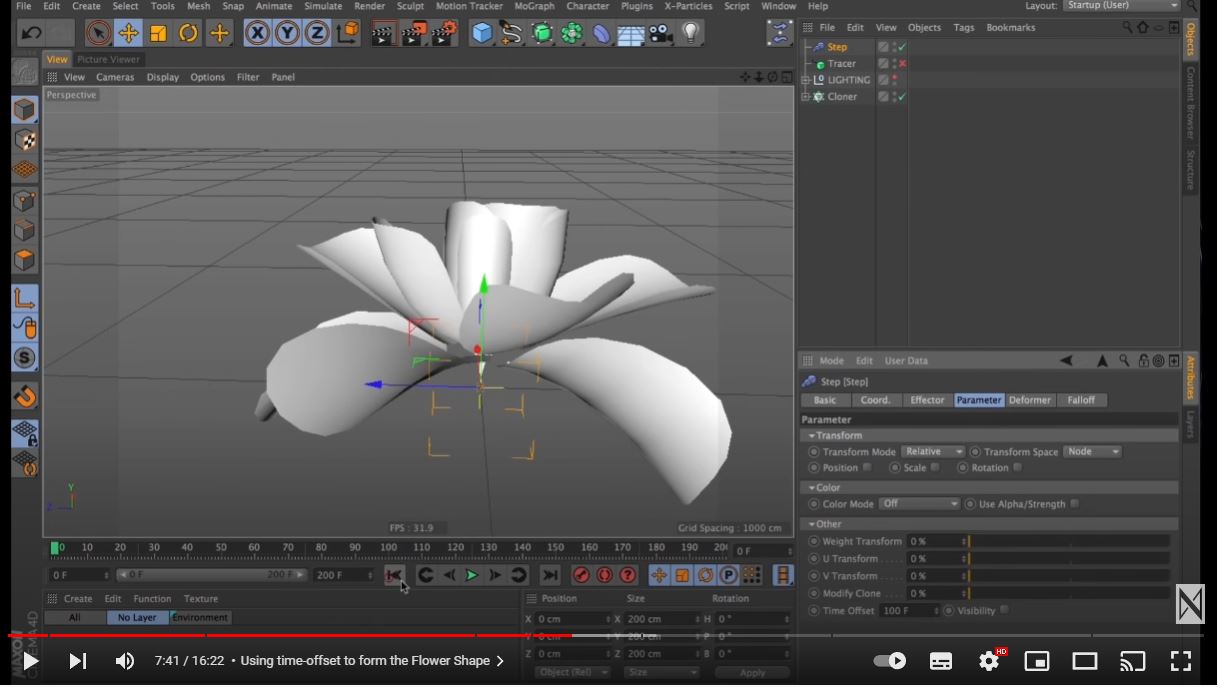
Task: Click the Go to End button
Action: [549, 575]
